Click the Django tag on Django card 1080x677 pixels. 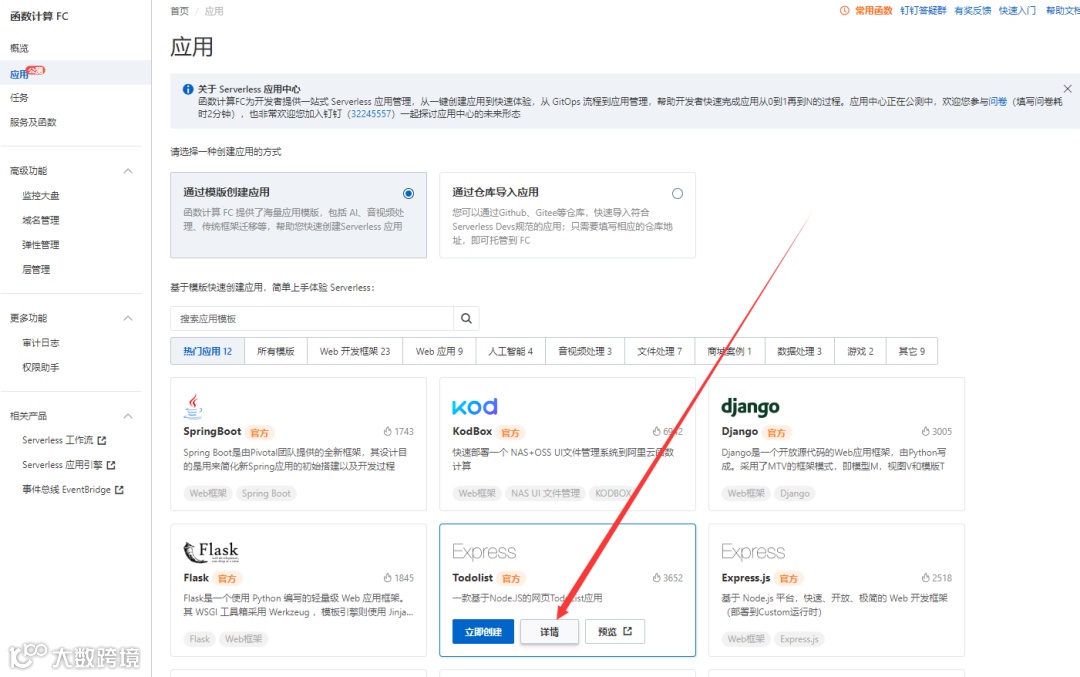pos(795,493)
